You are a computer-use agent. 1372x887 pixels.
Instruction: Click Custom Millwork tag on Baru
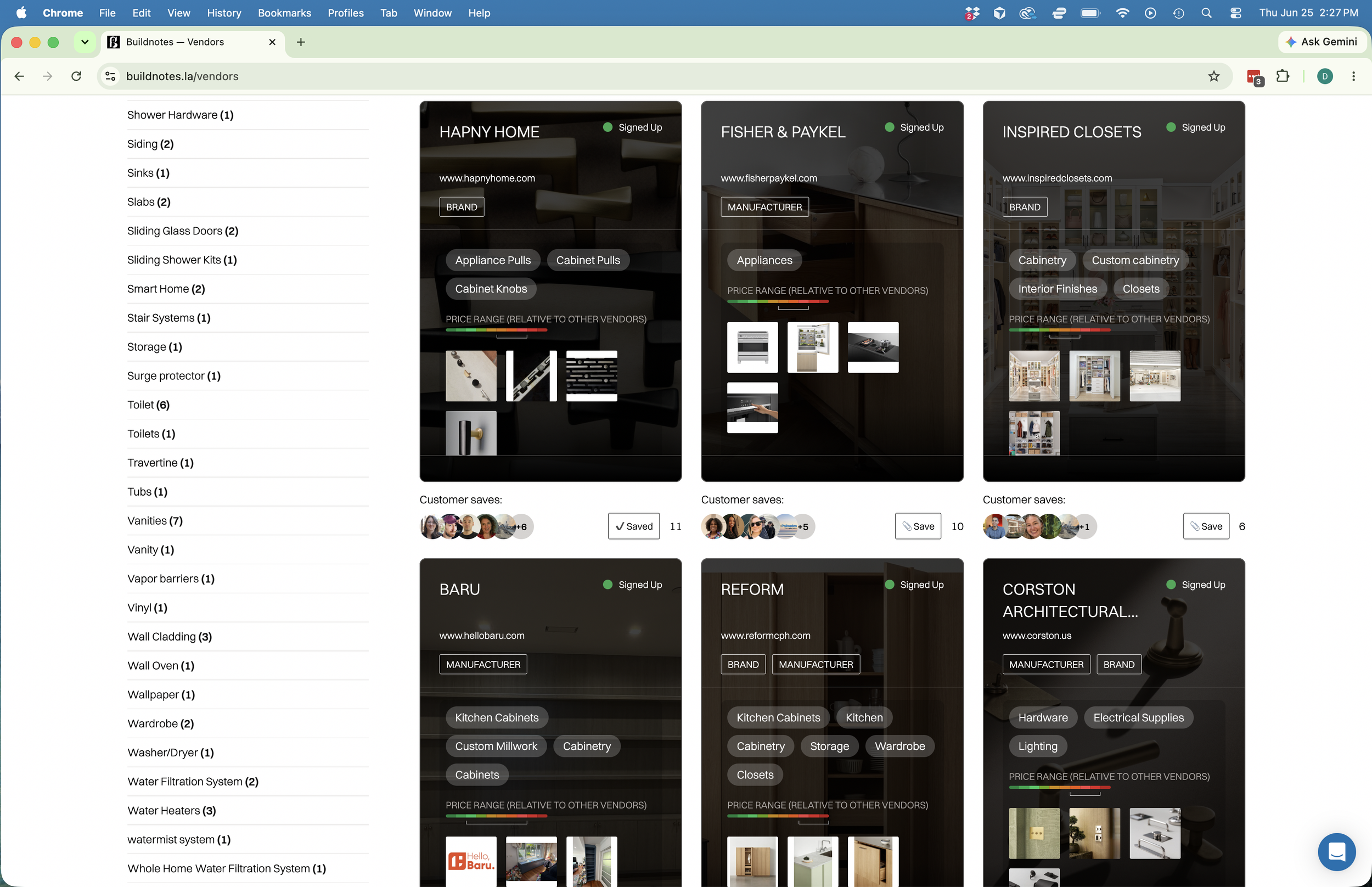[x=496, y=746]
